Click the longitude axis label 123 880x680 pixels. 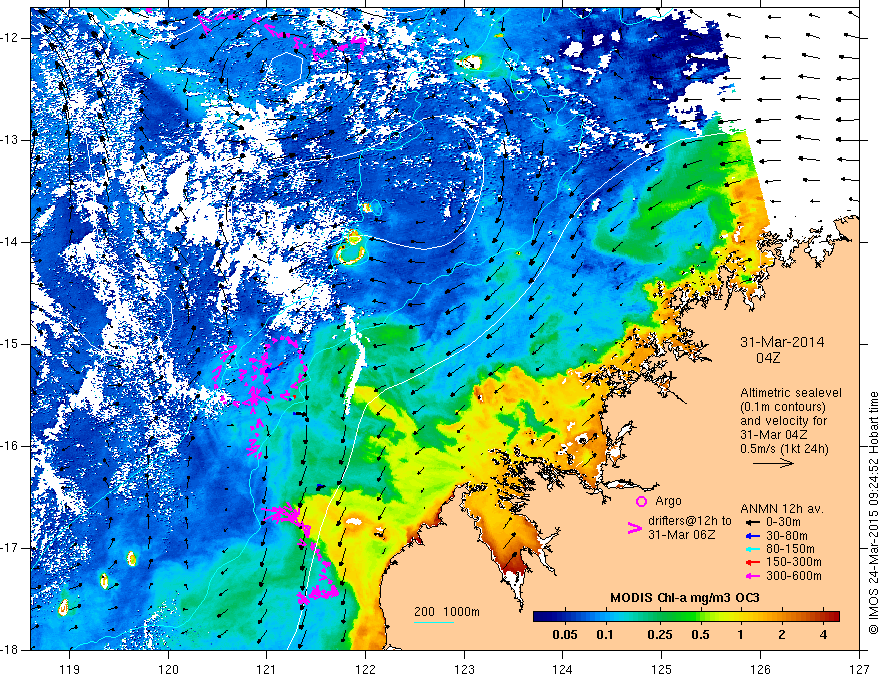click(x=464, y=669)
